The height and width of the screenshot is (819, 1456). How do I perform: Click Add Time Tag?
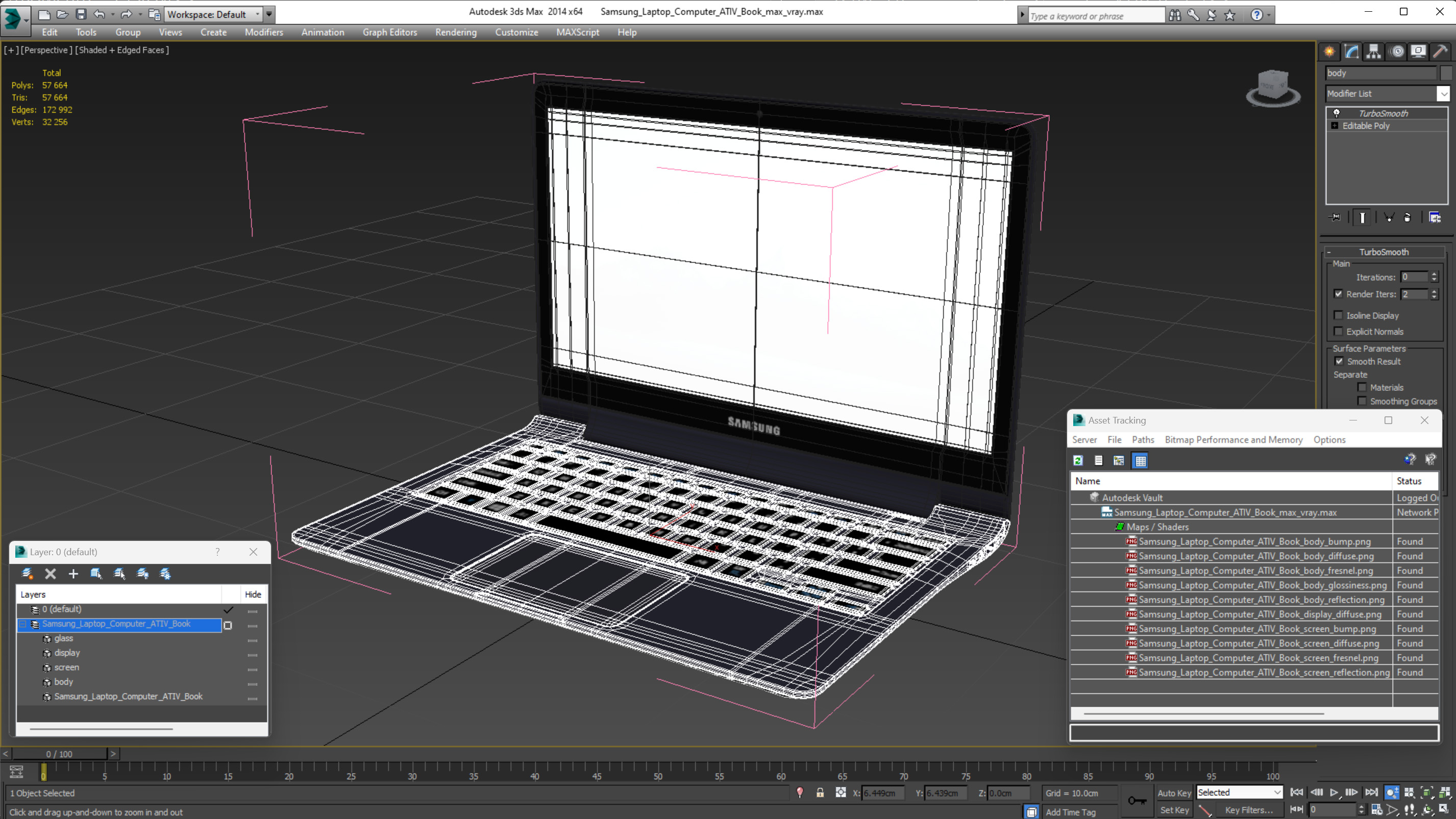[x=1070, y=812]
